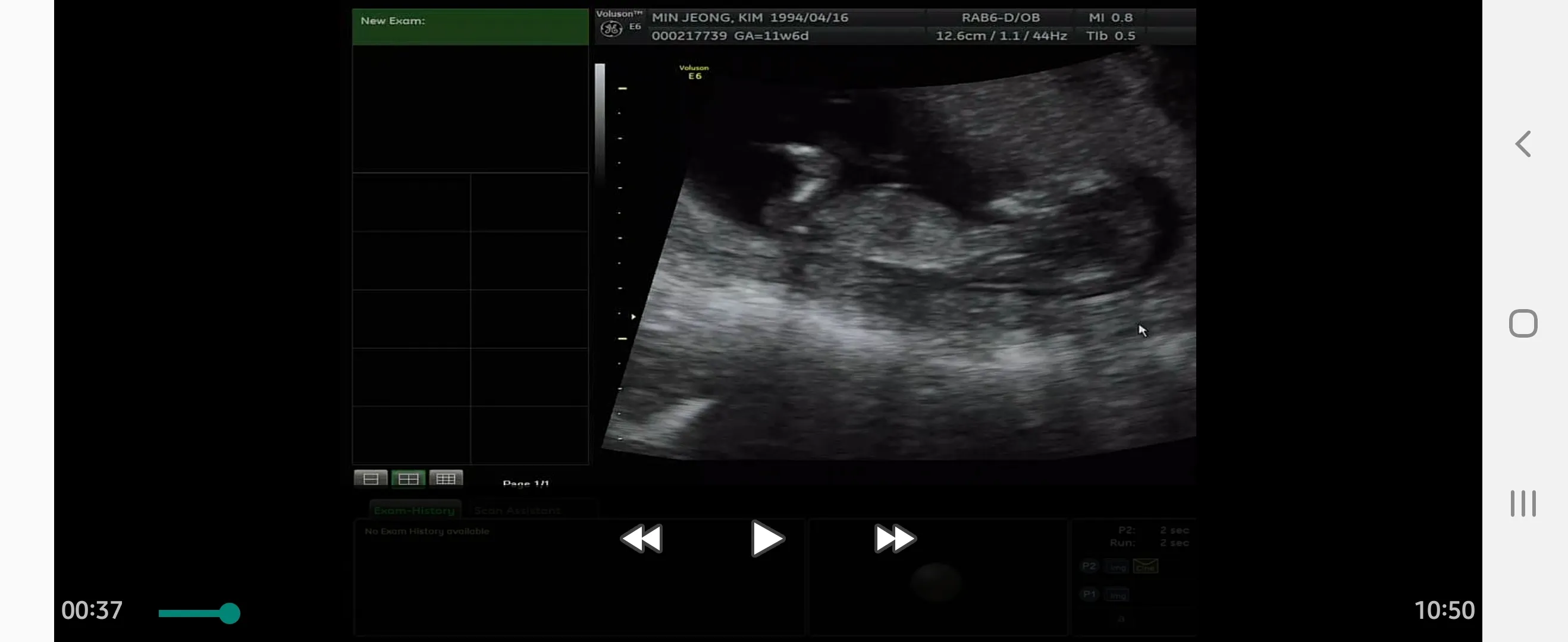Rewind the ultrasound video
Viewport: 1568px width, 642px height.
coord(642,539)
